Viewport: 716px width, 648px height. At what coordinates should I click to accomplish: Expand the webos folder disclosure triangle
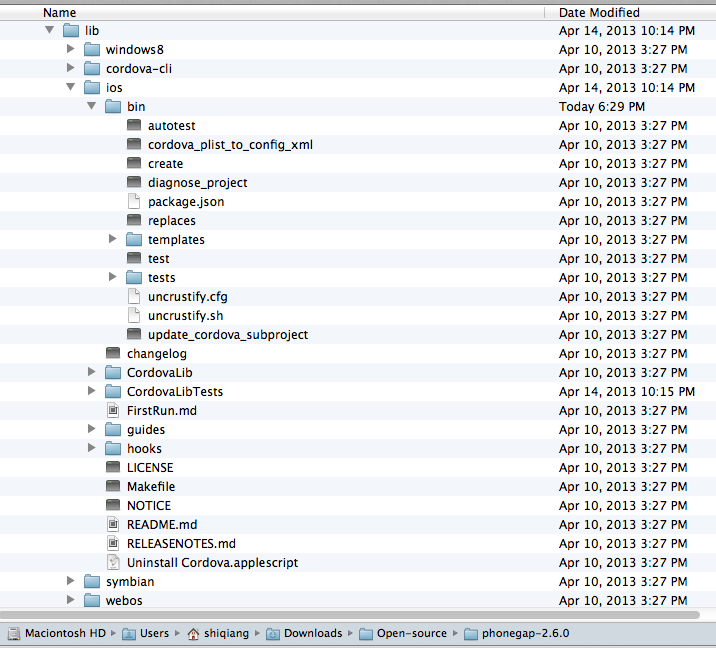70,600
